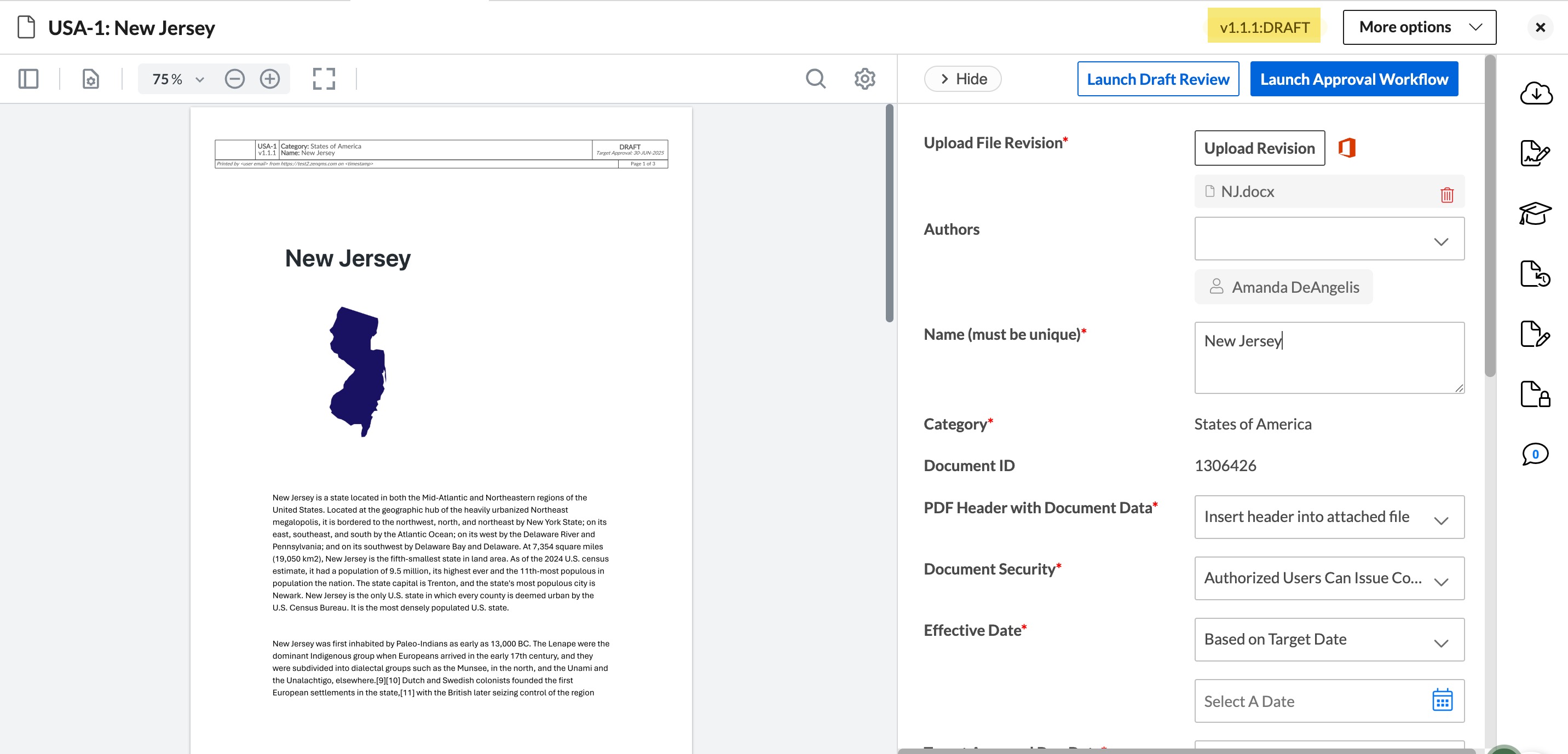Open the Document Security dropdown
The height and width of the screenshot is (754, 1568).
click(x=1329, y=578)
